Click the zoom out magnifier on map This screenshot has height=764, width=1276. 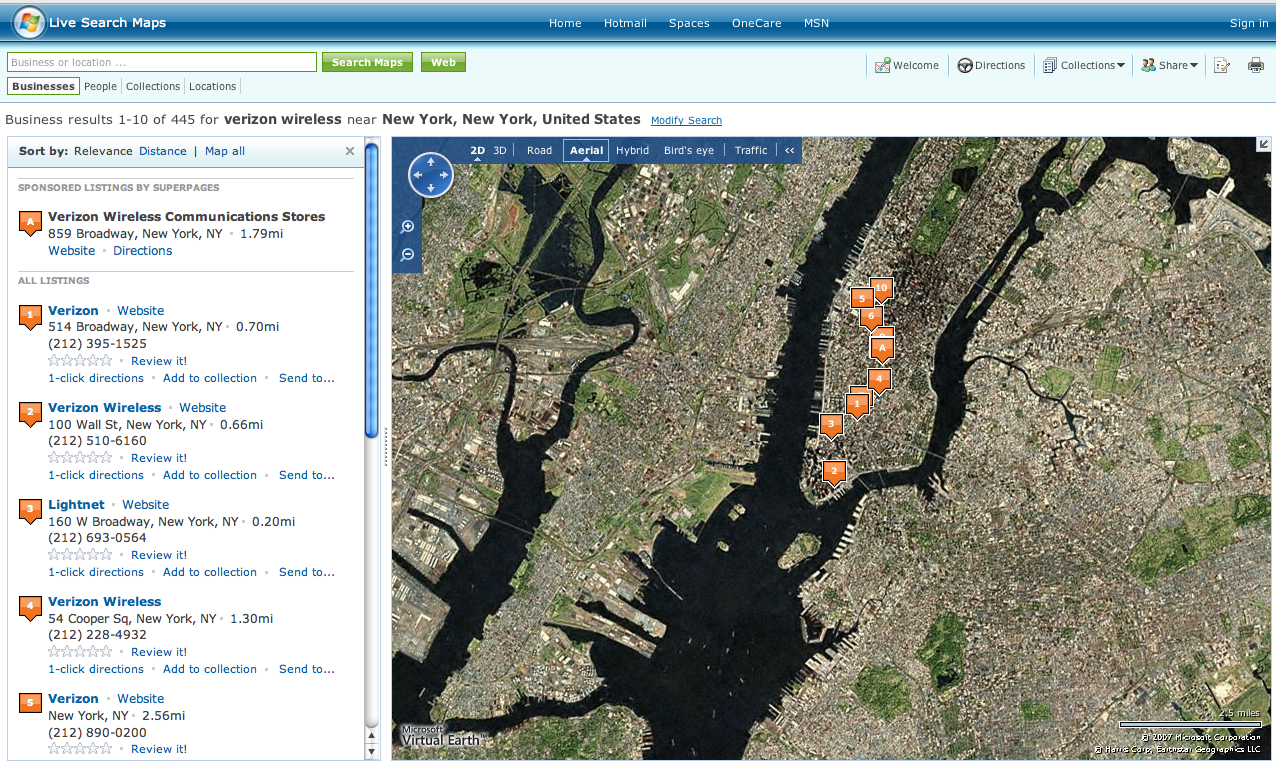(x=408, y=255)
